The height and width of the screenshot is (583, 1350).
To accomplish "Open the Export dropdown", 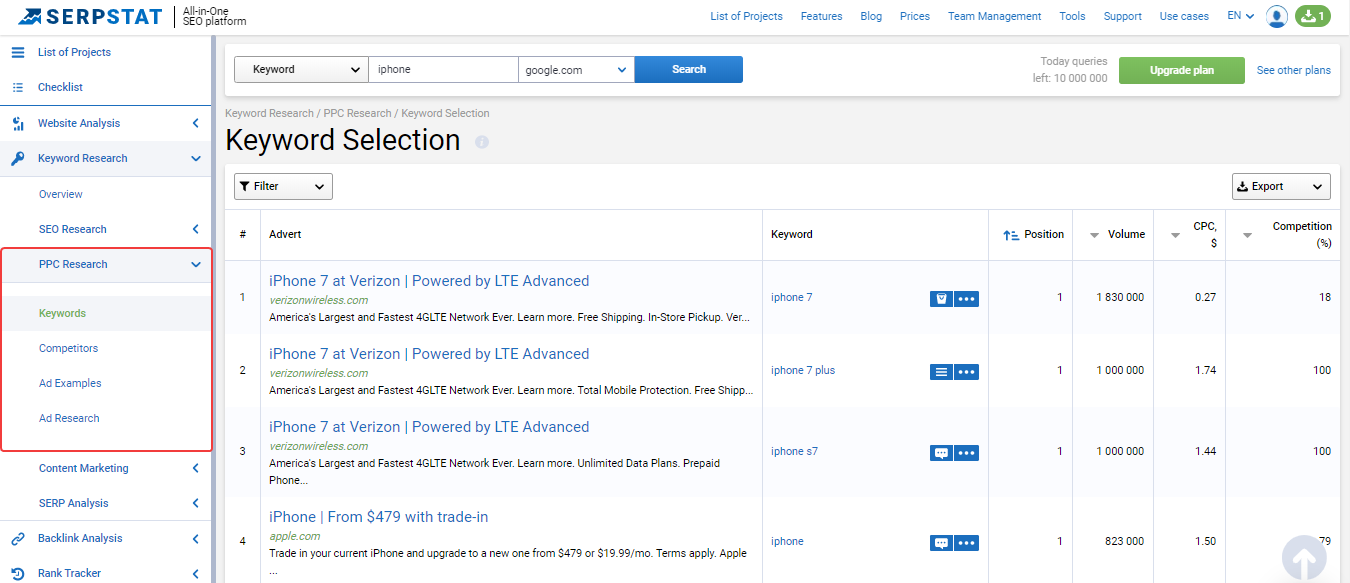I will (1281, 187).
